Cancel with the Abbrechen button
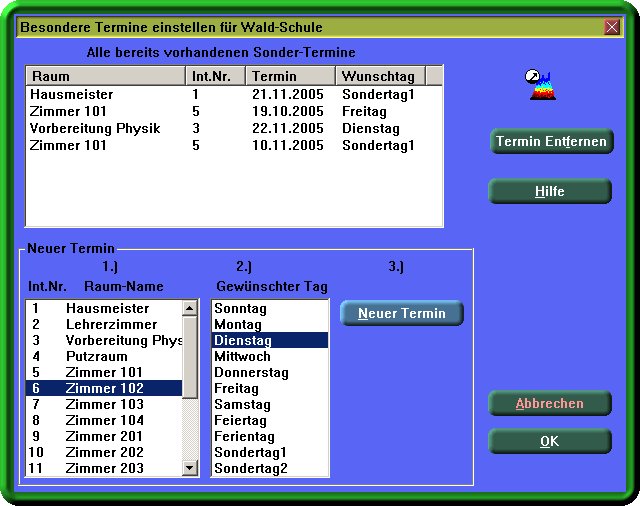This screenshot has height=506, width=640. pos(549,403)
